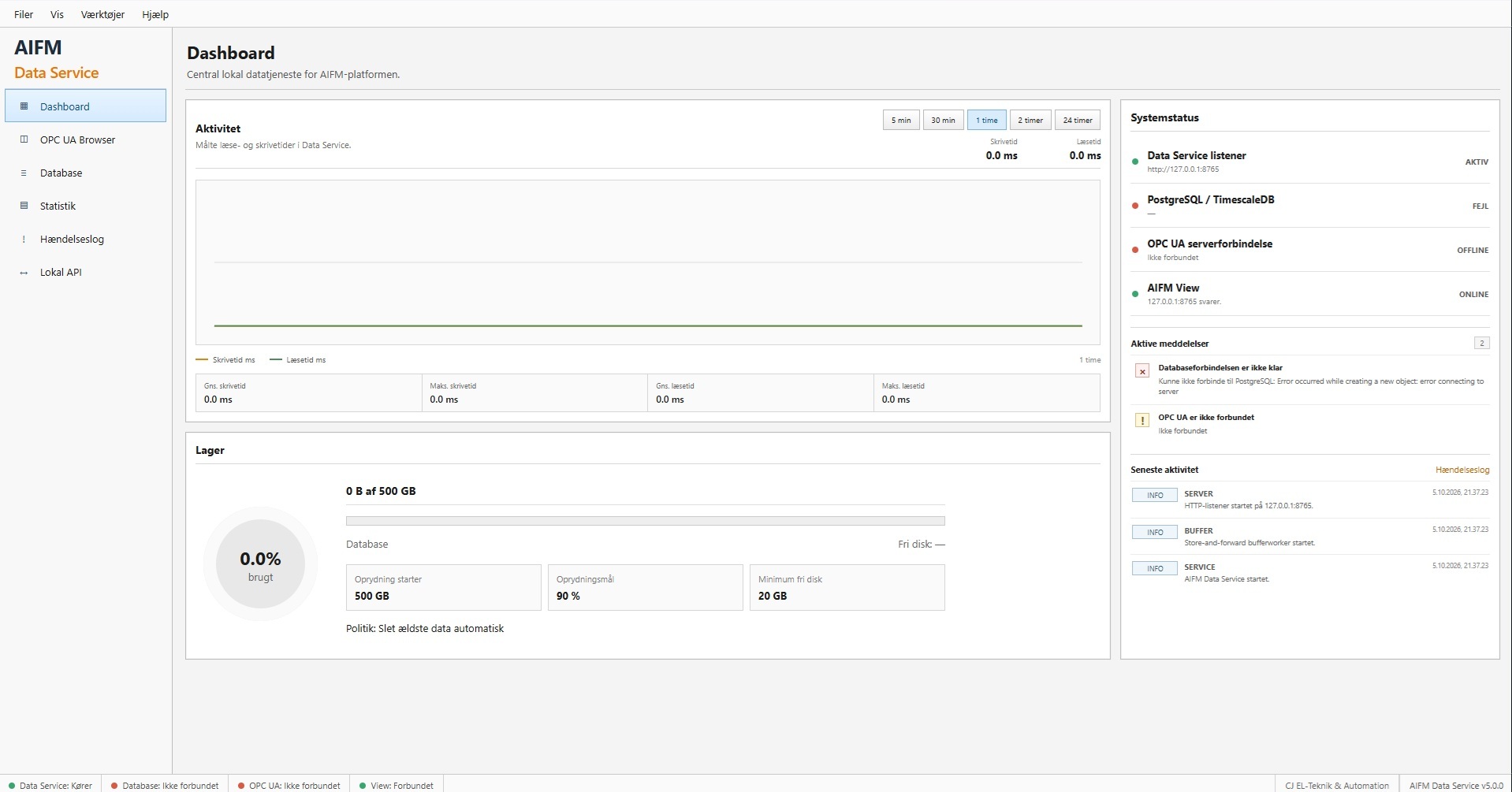Click the green status dot for Data Service: Kører
This screenshot has width=1512, height=792.
12,786
